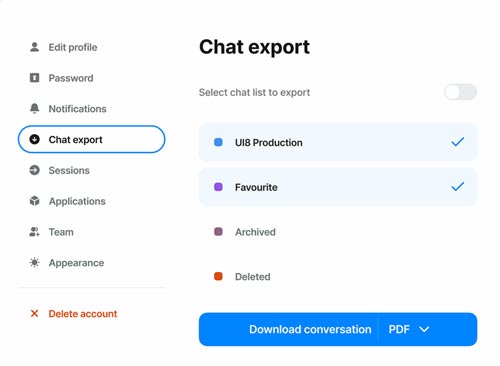Click the Notifications bell icon
This screenshot has width=500, height=366.
34,108
